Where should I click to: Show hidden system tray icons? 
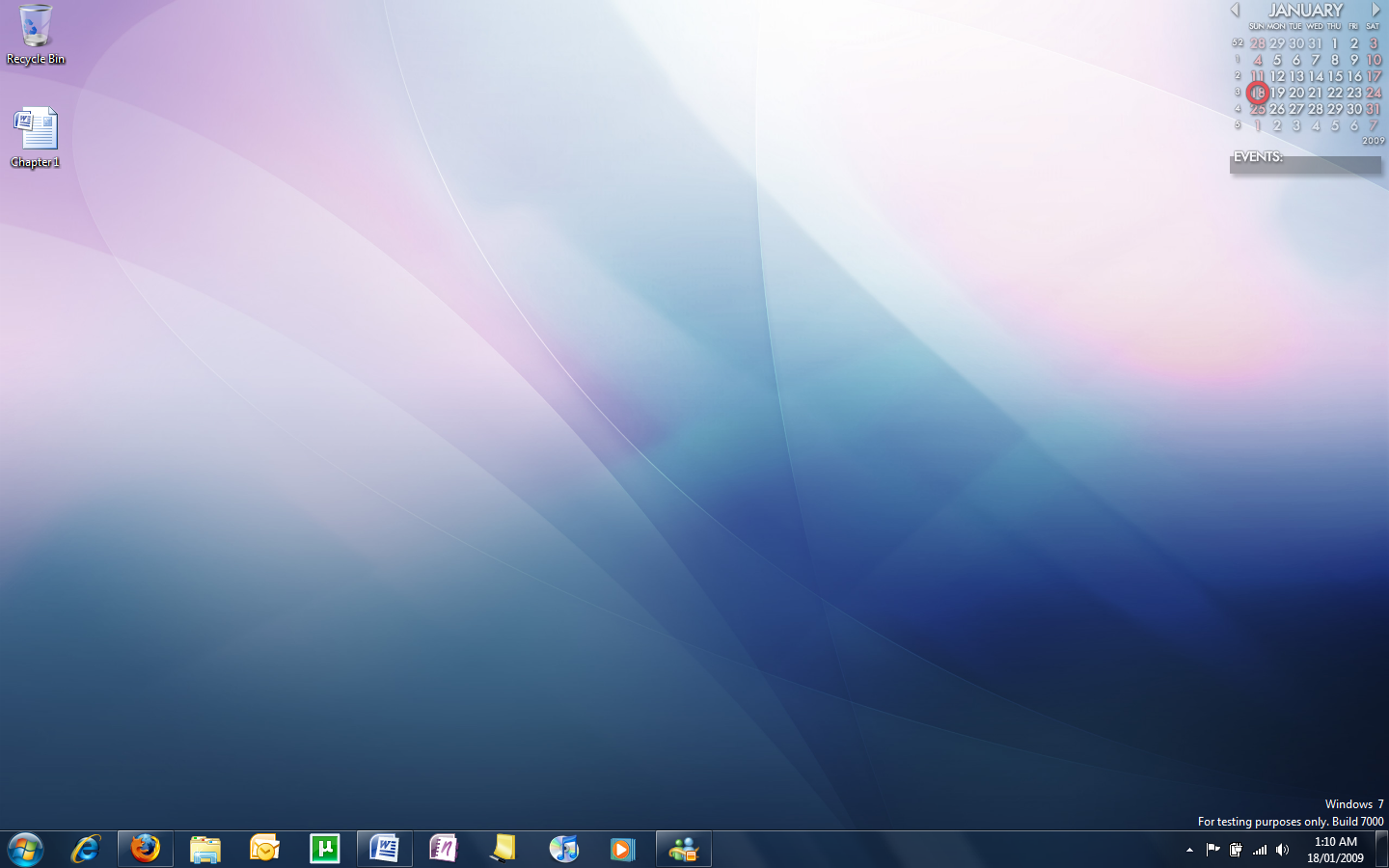(x=1189, y=850)
